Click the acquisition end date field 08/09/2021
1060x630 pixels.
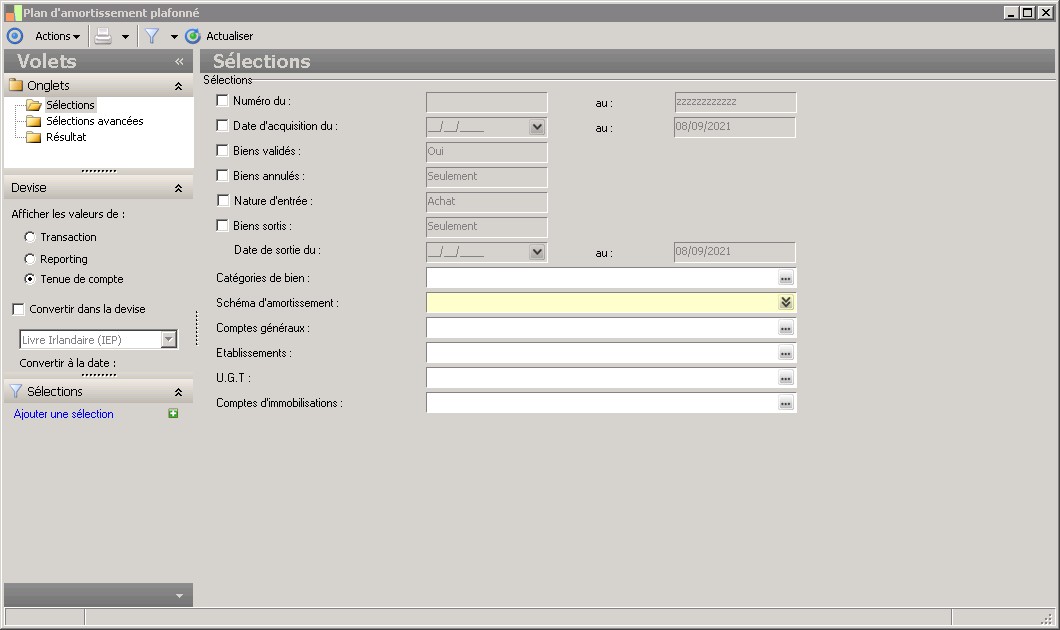735,127
